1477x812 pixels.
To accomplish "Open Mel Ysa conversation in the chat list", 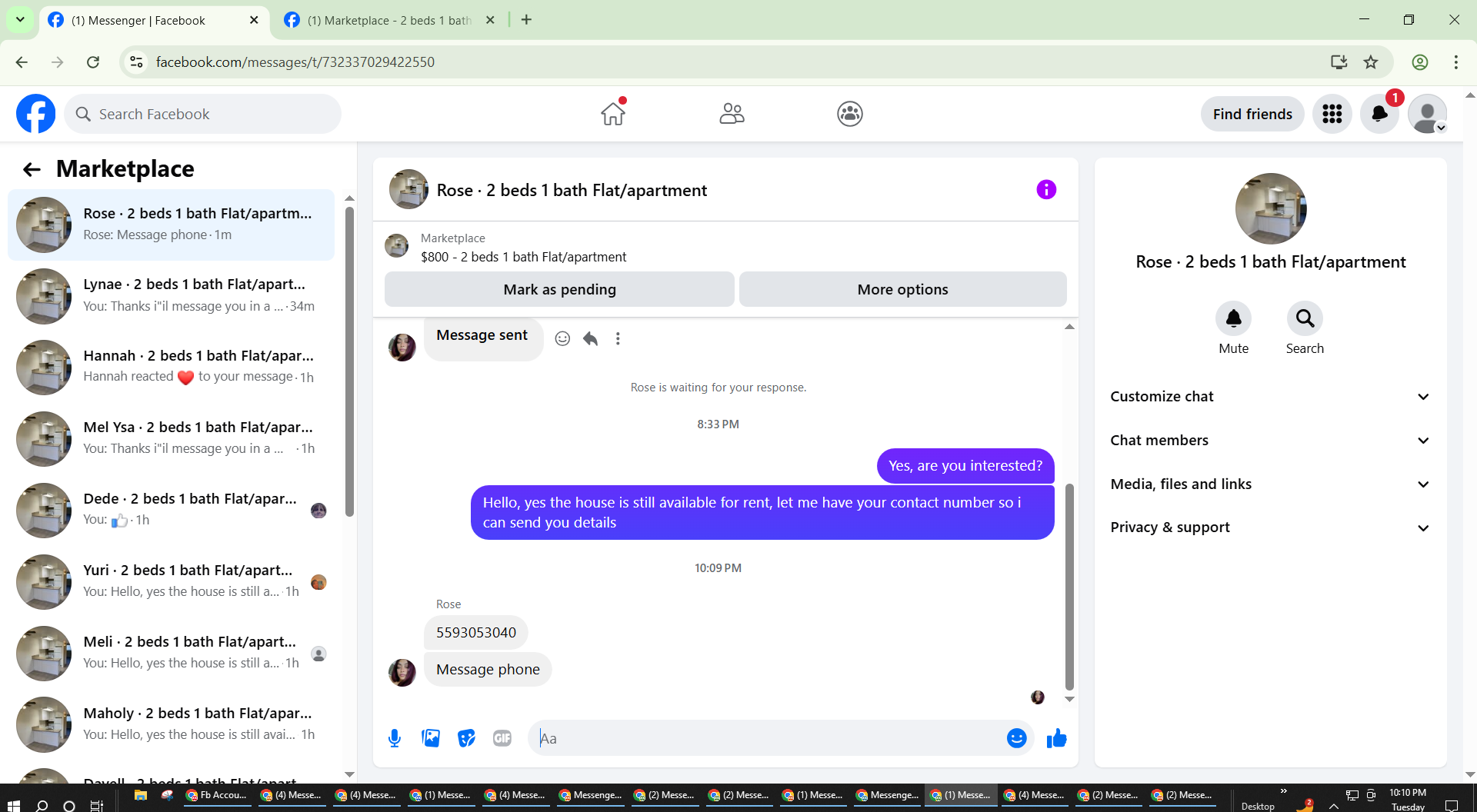I will coord(172,439).
